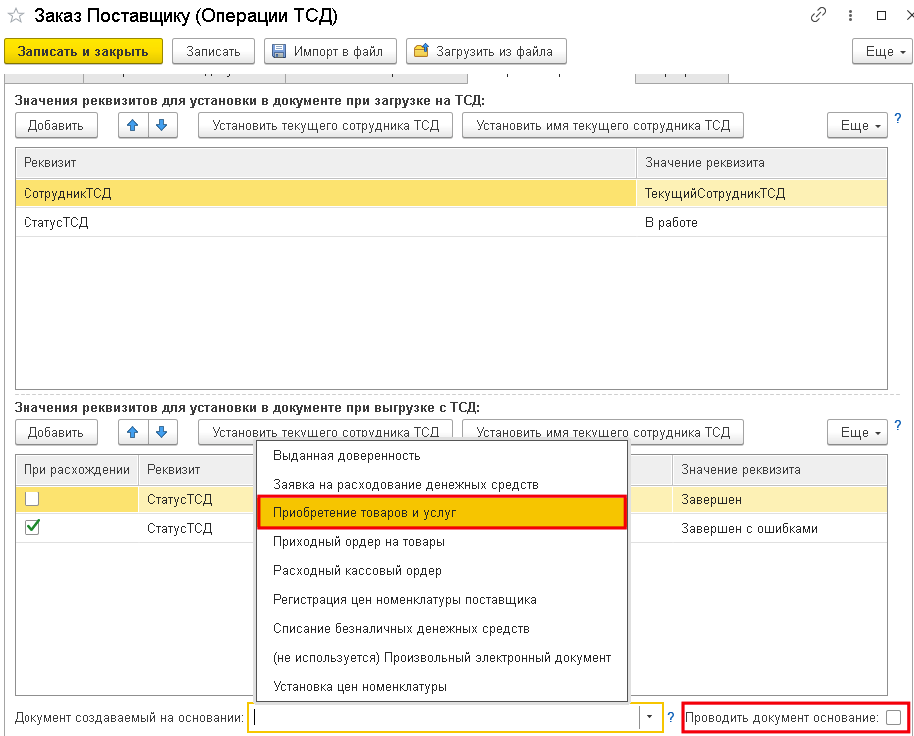Expand Еще menu in upload section

tap(857, 125)
